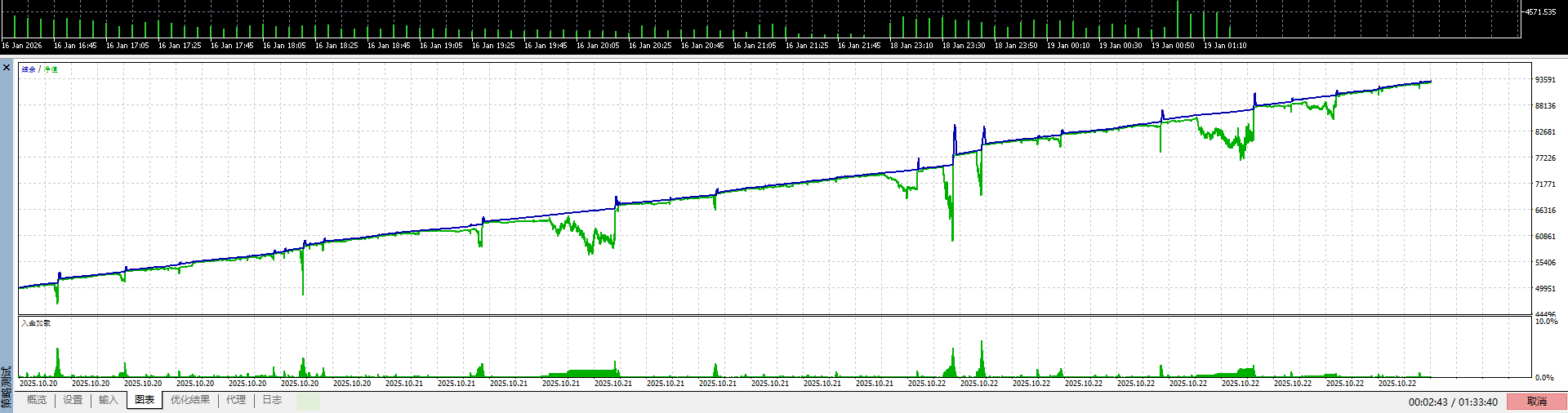The image size is (1568, 413).
Task: Click the vertical 策略测试 panel title
Action: point(7,389)
